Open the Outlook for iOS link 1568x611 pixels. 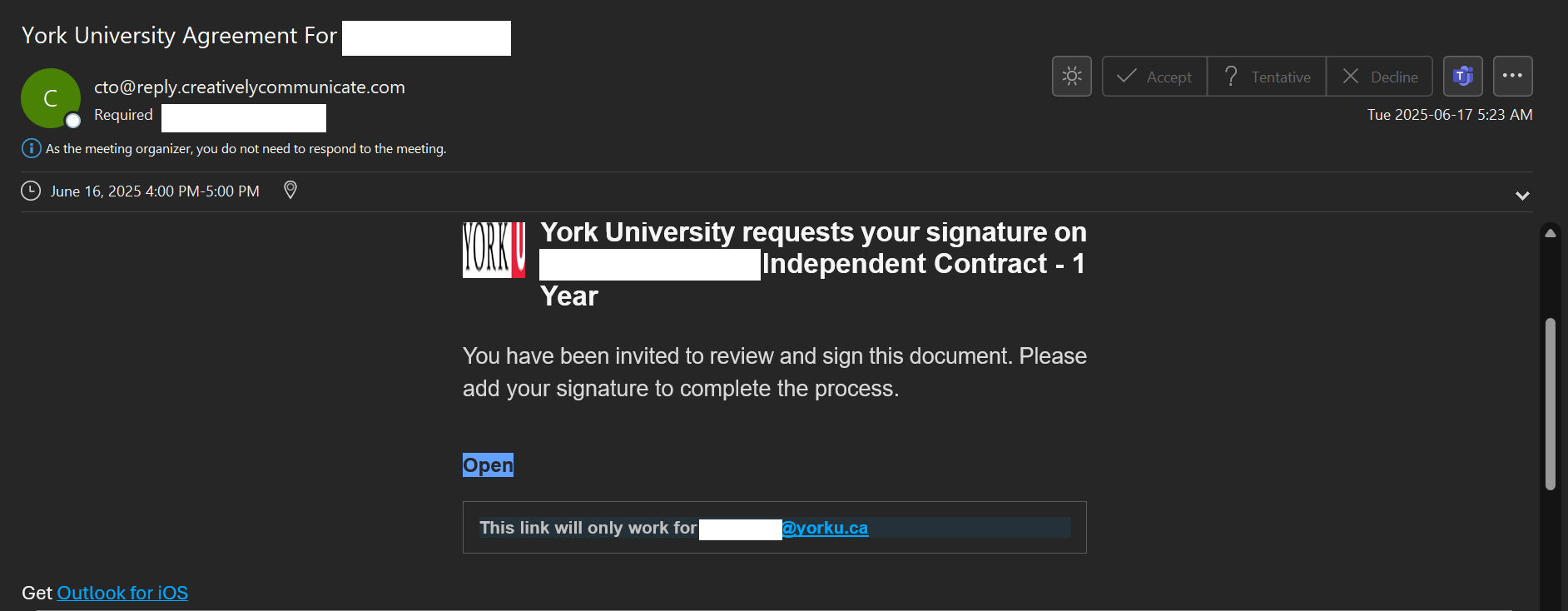tap(122, 593)
